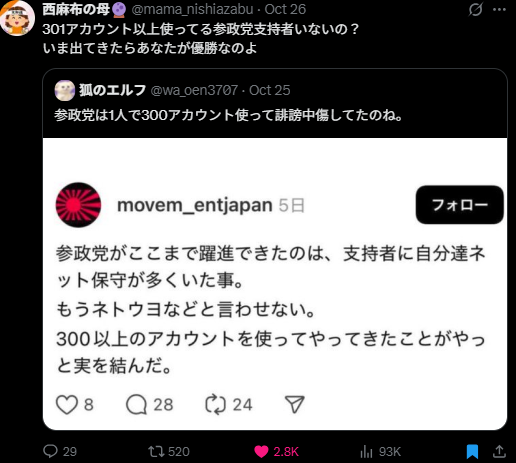Repost the embedded post showing 24
Image resolution: width=516 pixels, height=463 pixels.
215,405
